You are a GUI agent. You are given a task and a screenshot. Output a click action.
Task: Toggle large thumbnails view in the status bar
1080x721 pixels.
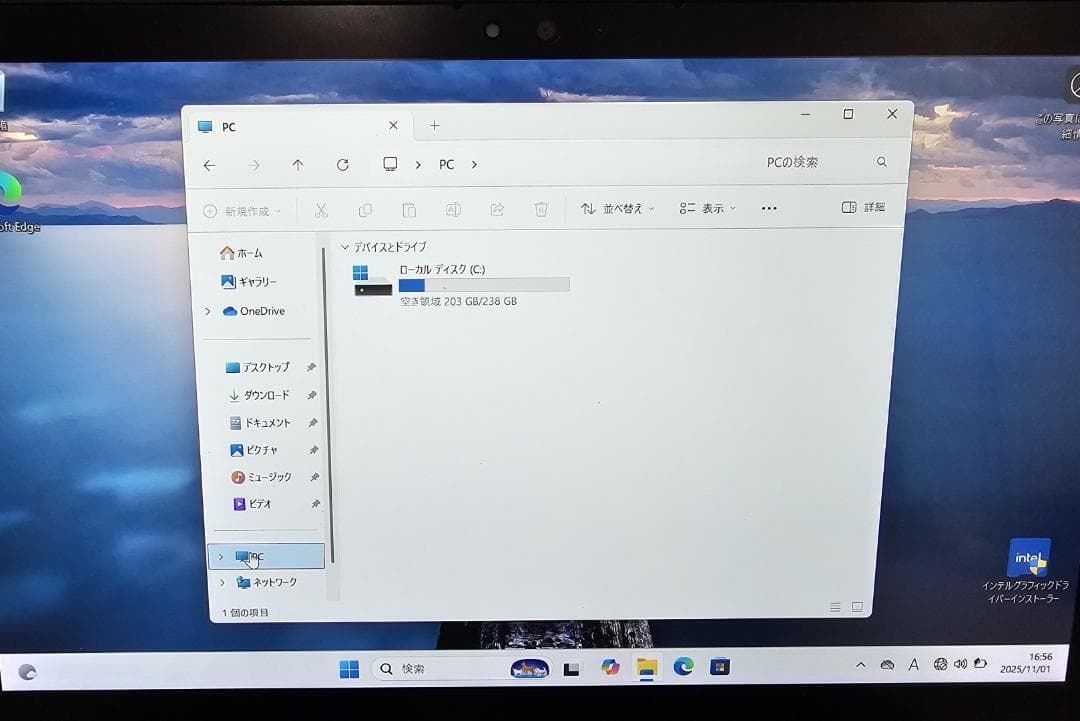[x=857, y=606]
